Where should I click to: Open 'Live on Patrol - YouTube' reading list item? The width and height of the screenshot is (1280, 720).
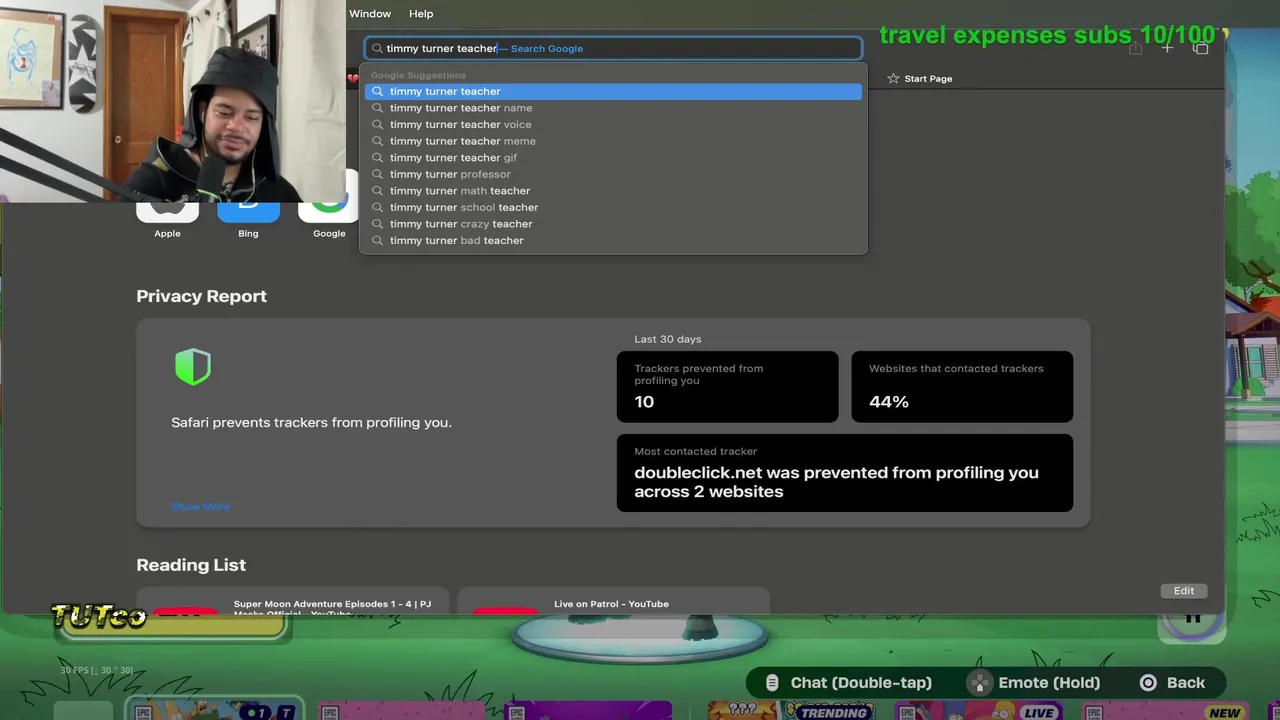[613, 602]
